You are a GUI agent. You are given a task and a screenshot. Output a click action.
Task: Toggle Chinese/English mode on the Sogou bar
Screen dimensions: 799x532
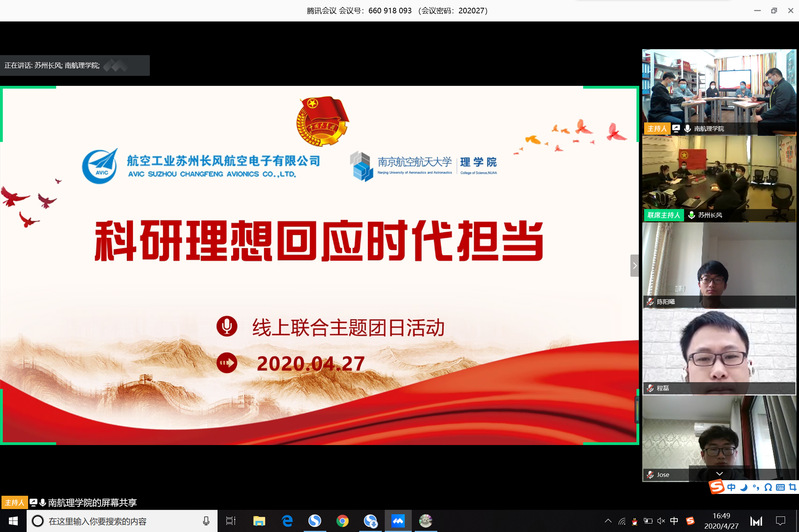pos(732,487)
